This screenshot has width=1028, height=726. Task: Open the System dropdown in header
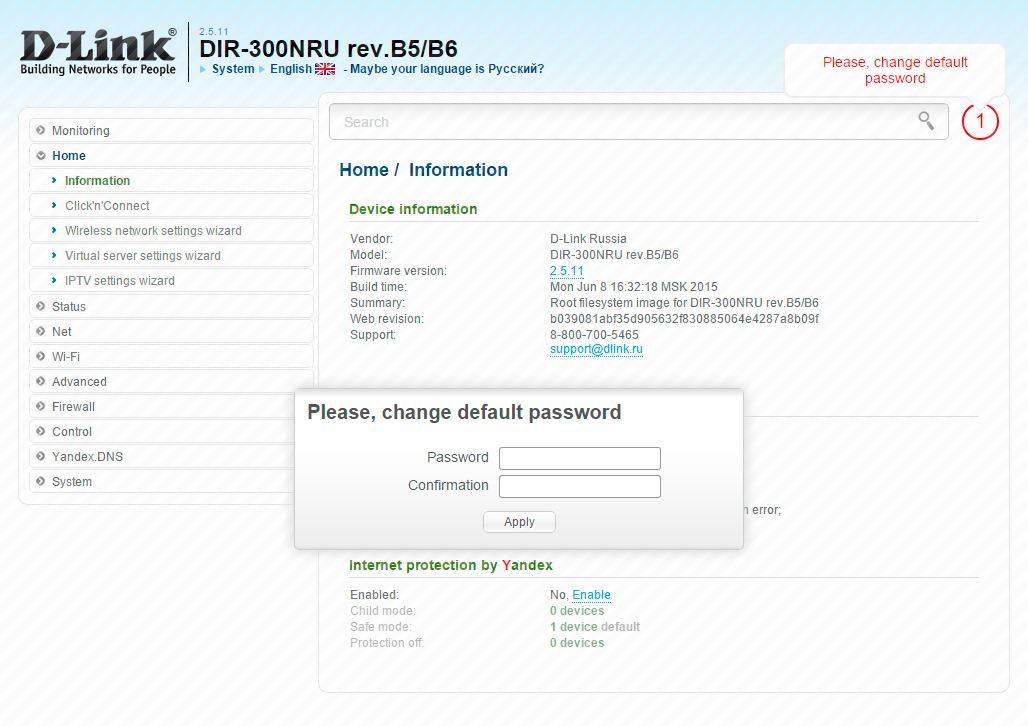(x=233, y=69)
